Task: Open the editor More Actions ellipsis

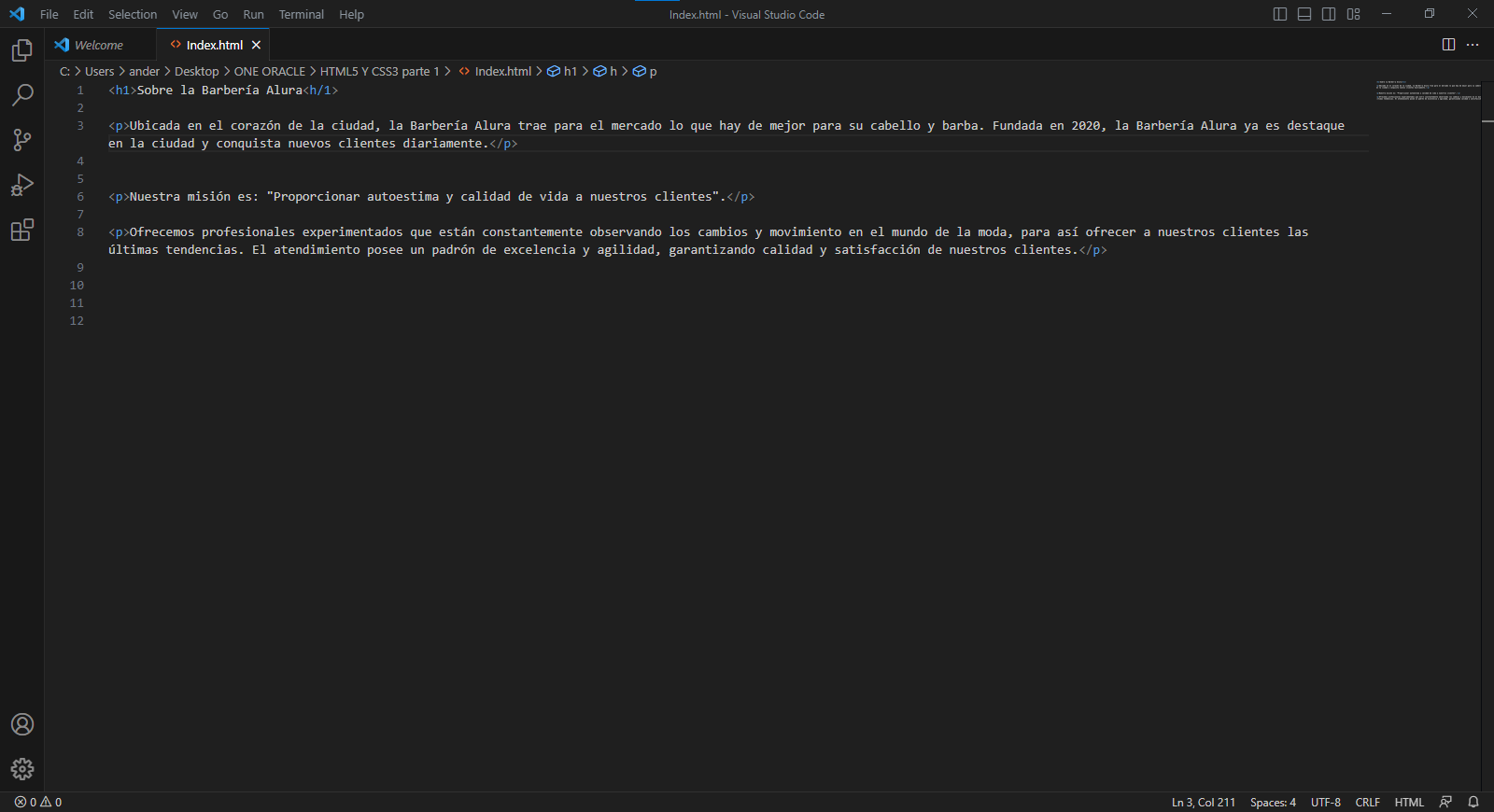Action: point(1473,45)
